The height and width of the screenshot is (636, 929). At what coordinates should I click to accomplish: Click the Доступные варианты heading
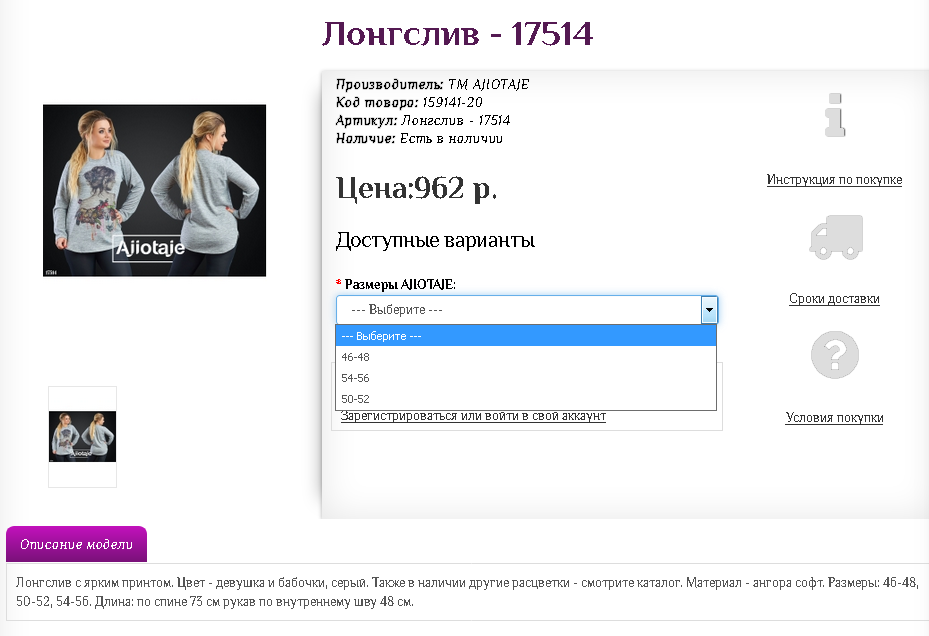coord(435,240)
